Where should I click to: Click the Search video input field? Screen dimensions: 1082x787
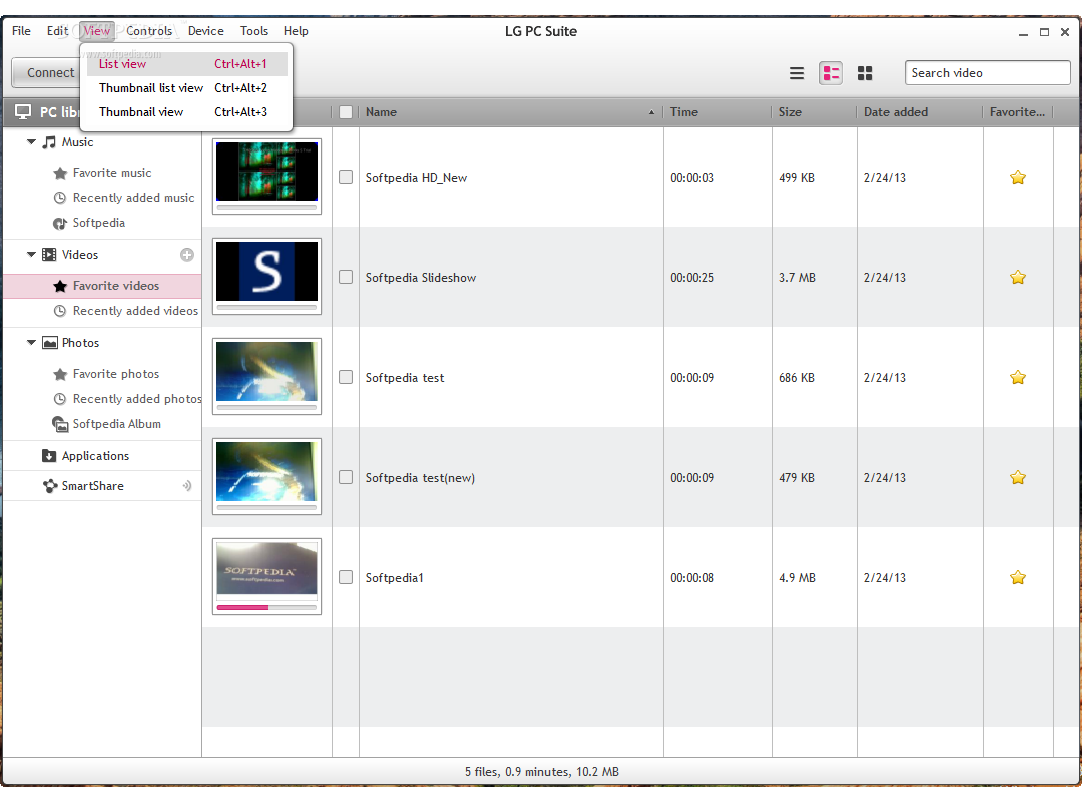coord(987,72)
